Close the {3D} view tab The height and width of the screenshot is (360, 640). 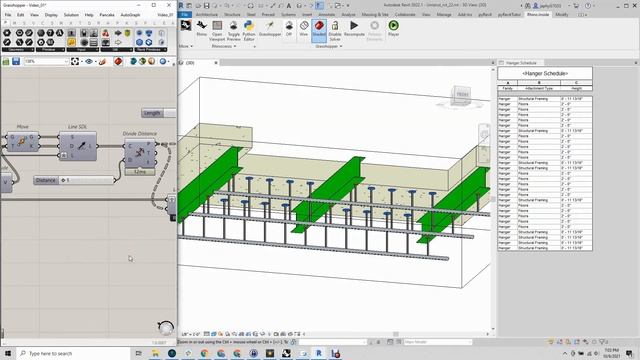pos(216,63)
